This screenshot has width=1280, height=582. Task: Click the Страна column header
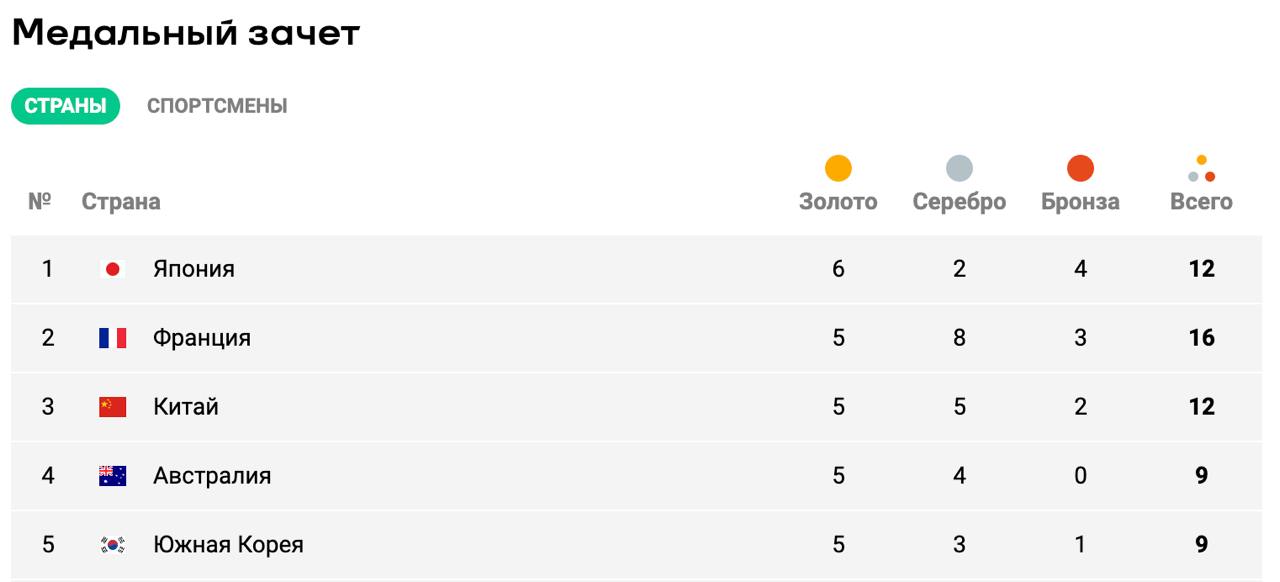121,202
